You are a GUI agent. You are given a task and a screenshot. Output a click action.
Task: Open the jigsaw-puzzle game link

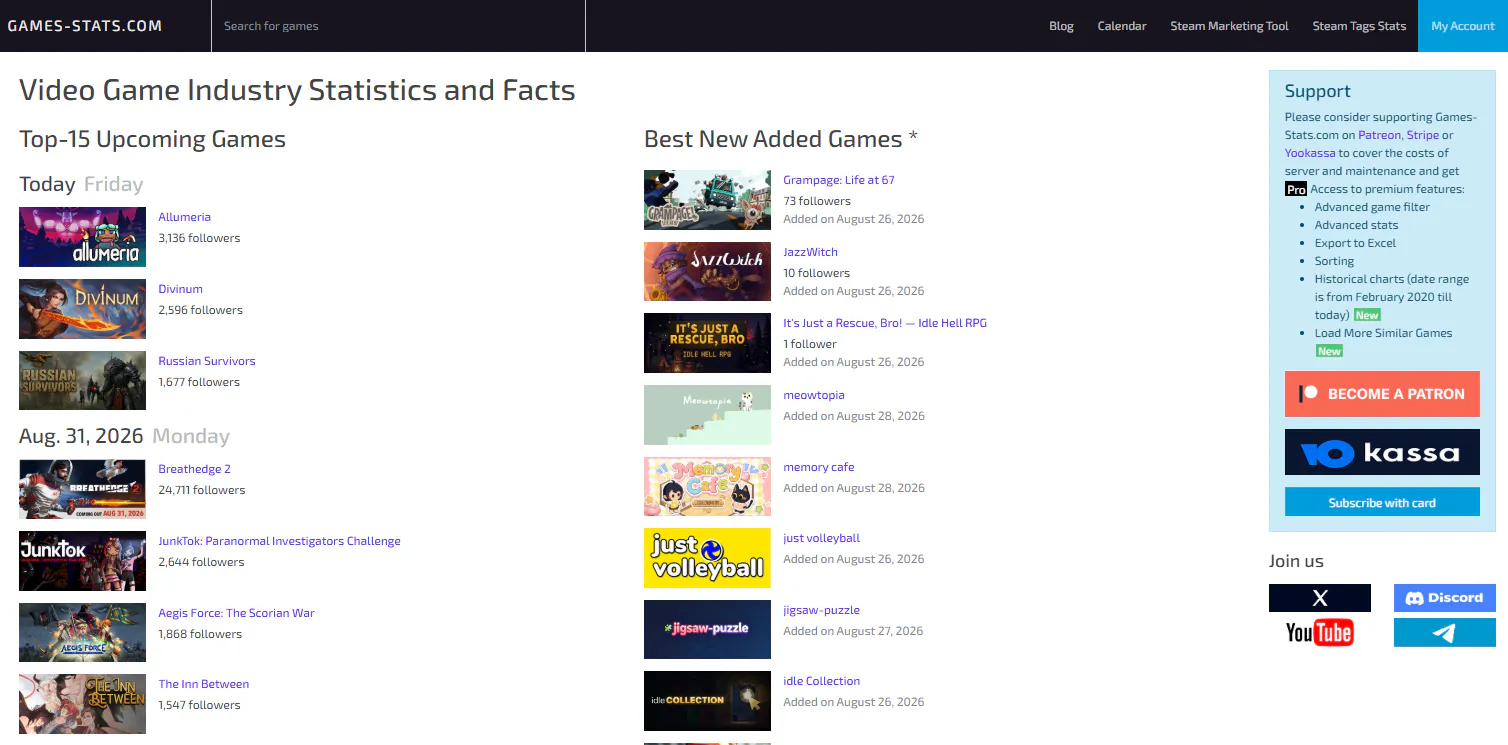coord(821,610)
